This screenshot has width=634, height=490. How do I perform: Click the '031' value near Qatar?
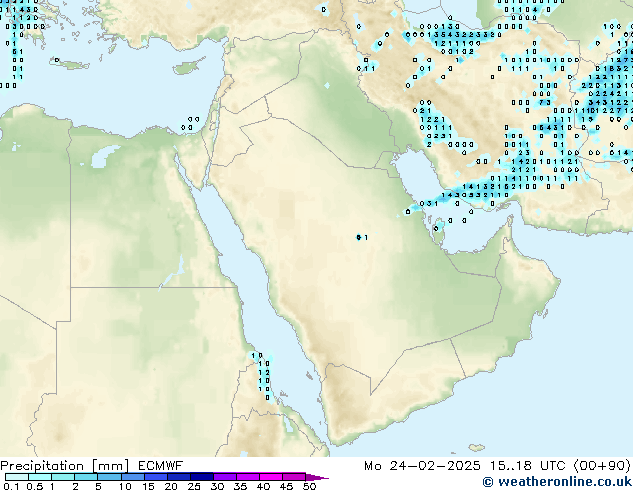(429, 203)
